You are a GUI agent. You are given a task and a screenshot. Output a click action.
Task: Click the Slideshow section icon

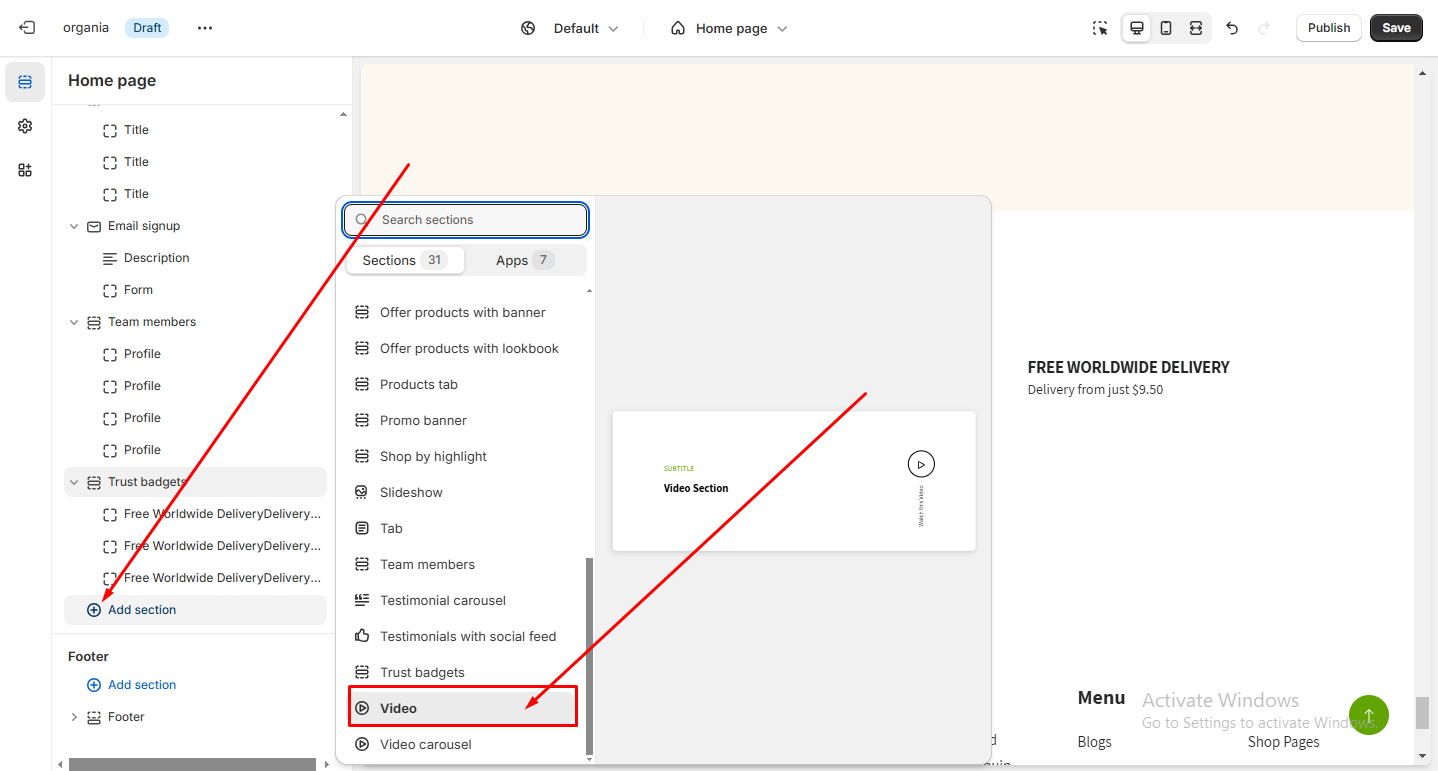(362, 492)
